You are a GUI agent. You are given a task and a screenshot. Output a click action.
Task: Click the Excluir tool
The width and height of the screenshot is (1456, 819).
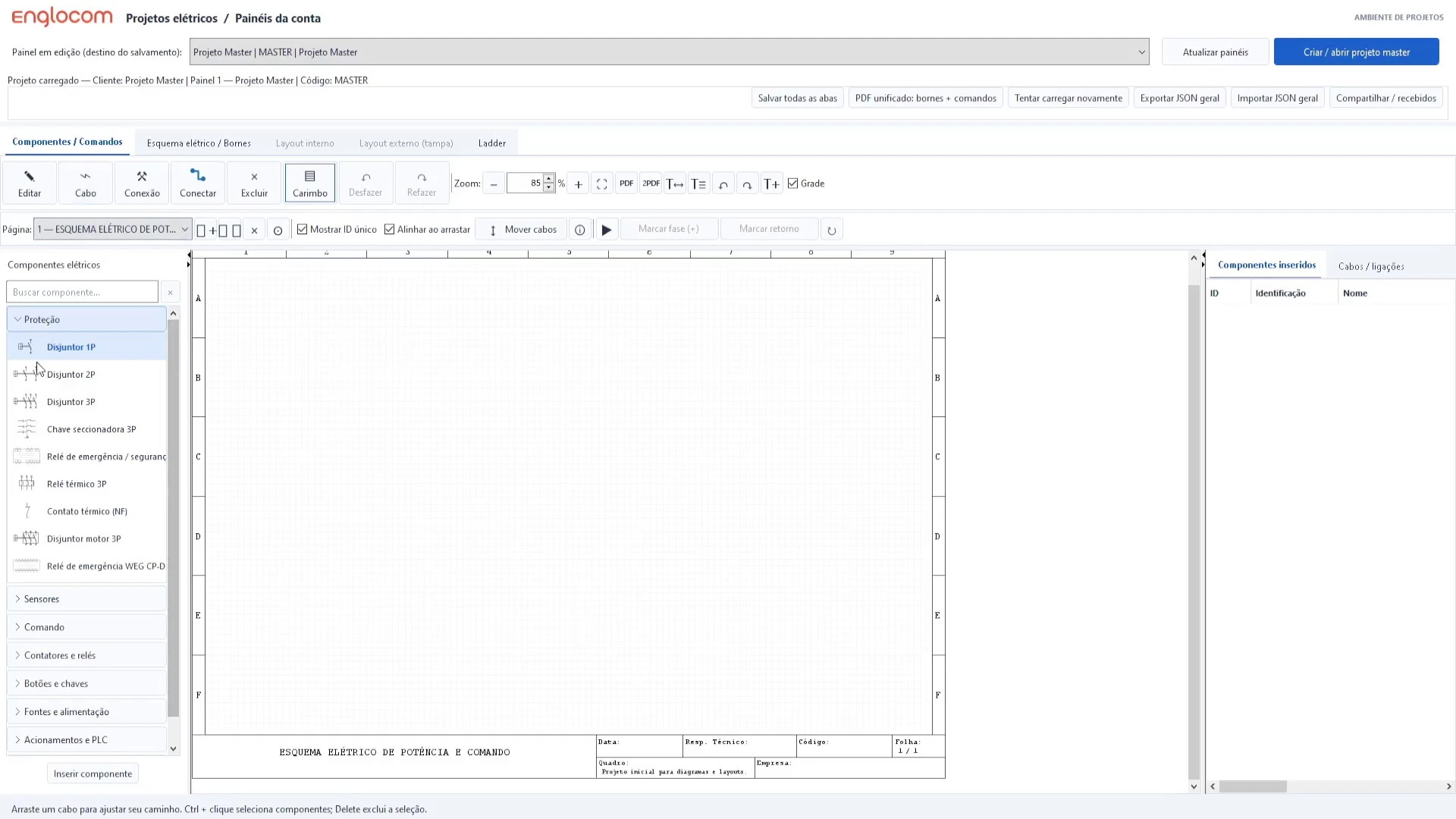pyautogui.click(x=254, y=183)
